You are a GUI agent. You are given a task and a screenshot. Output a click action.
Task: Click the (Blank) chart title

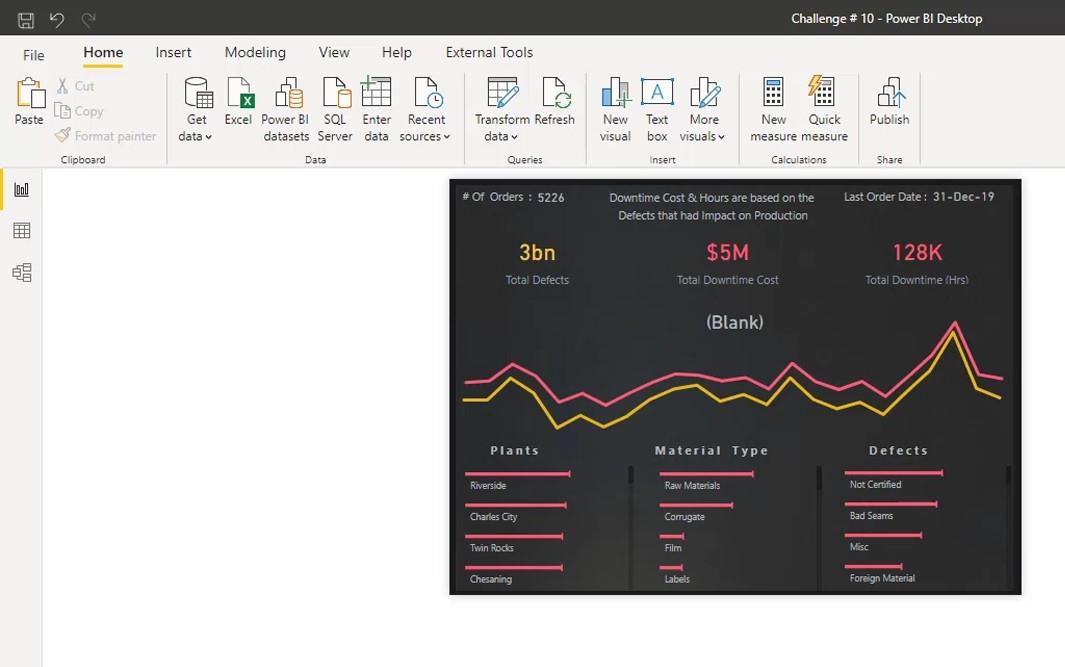(x=735, y=322)
